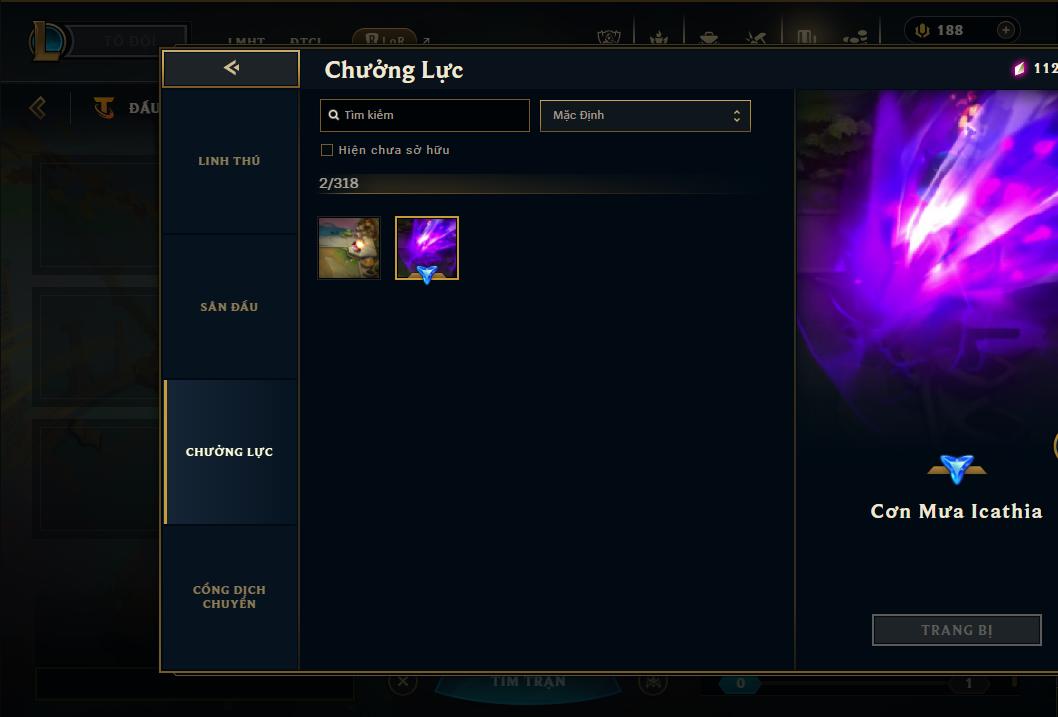This screenshot has height=717, width=1058.
Task: Select the default arena damage effect thumbnail
Action: [349, 248]
